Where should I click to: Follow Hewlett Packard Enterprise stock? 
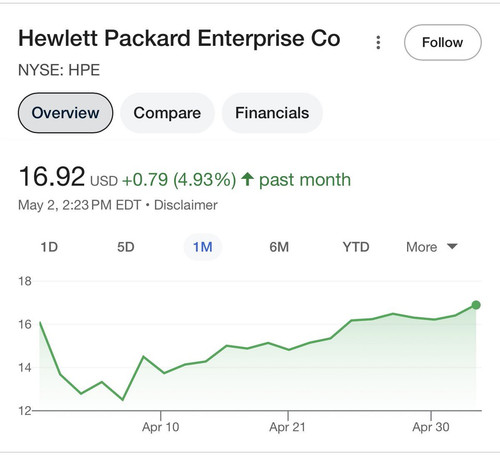tap(443, 42)
